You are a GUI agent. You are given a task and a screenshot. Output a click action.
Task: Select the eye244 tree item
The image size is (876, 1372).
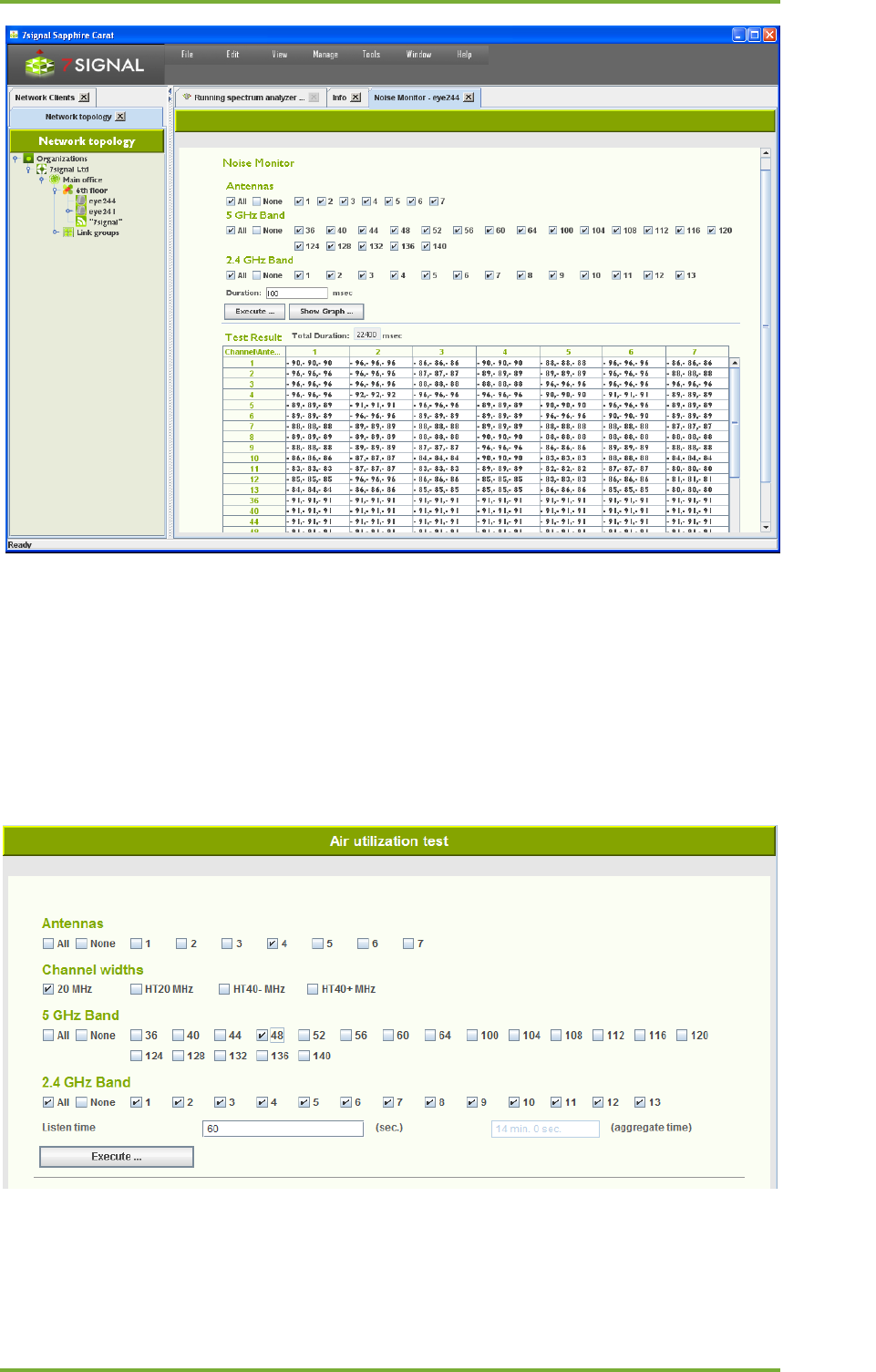[x=102, y=201]
